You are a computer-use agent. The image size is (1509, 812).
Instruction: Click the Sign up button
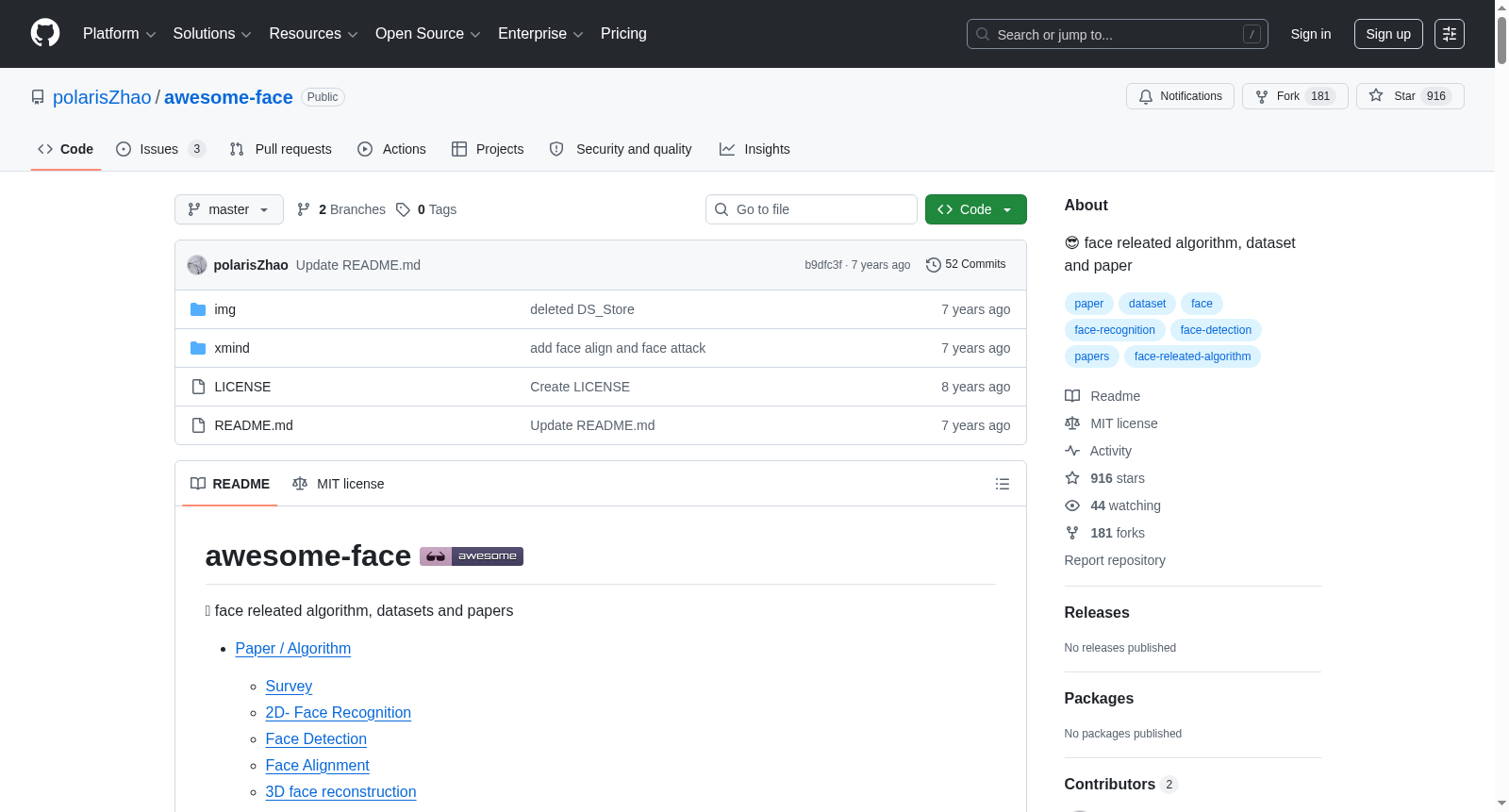point(1388,34)
